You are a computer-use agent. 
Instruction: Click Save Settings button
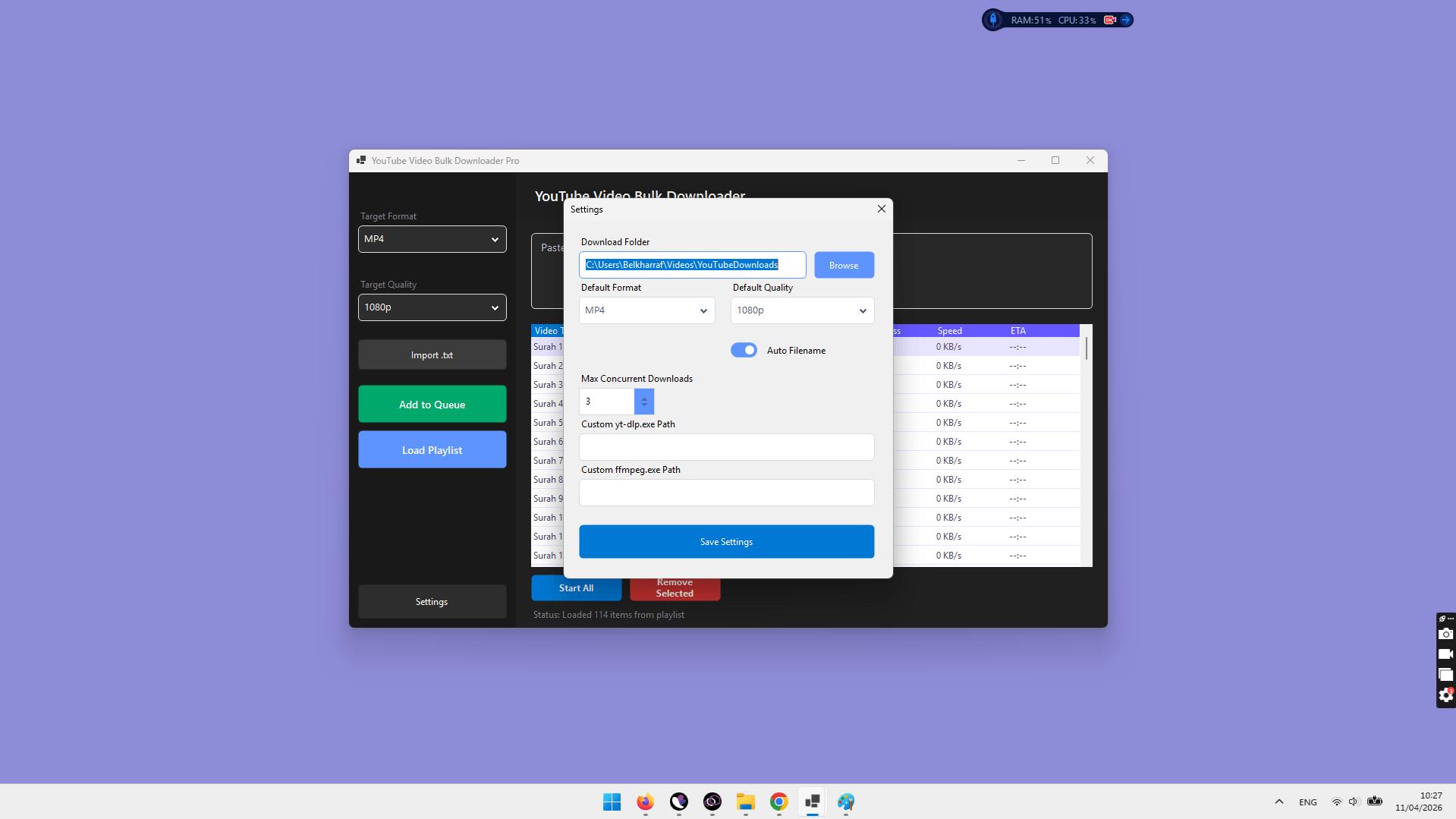pyautogui.click(x=726, y=541)
